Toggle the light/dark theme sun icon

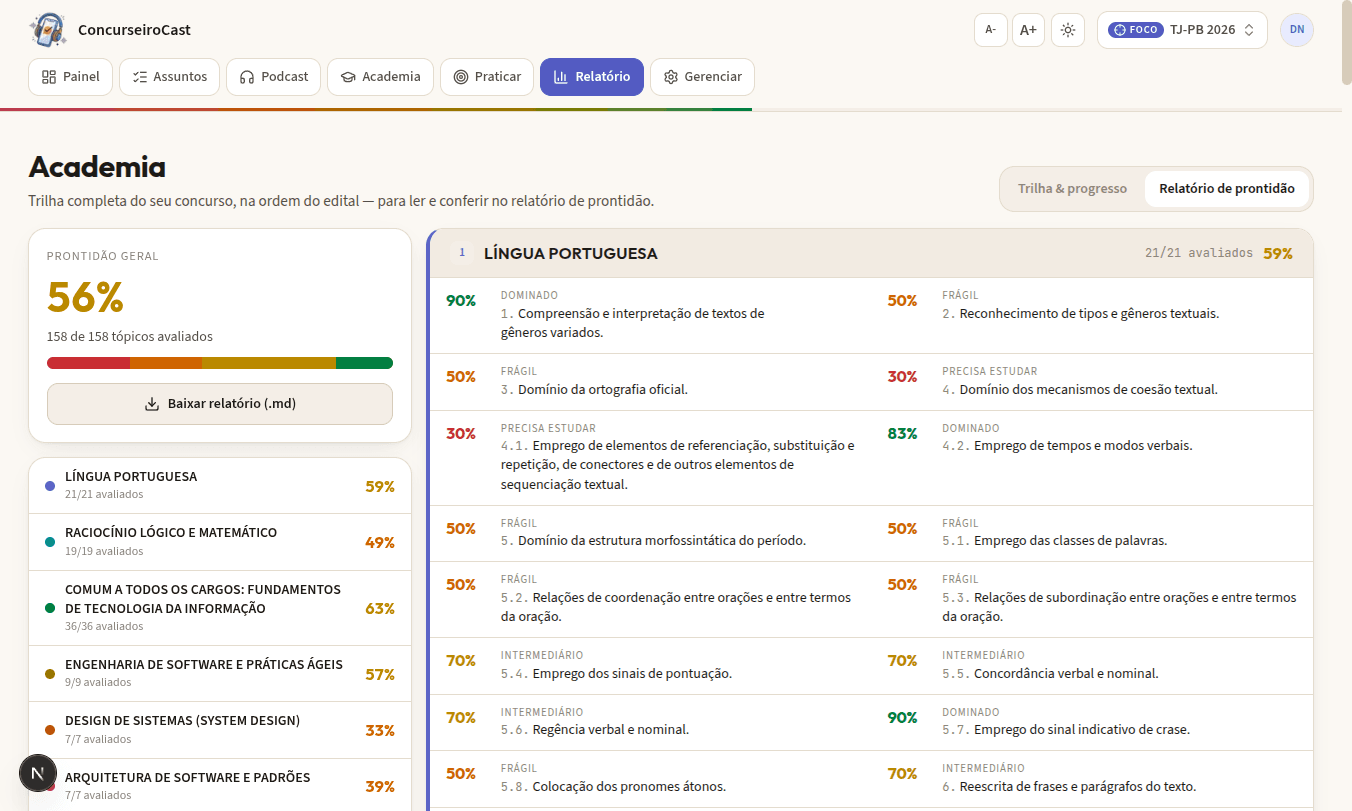click(1068, 30)
